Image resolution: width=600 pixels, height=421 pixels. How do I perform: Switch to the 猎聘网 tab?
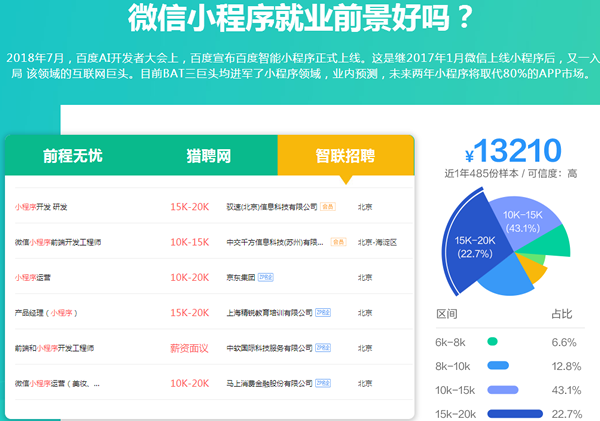click(x=208, y=156)
